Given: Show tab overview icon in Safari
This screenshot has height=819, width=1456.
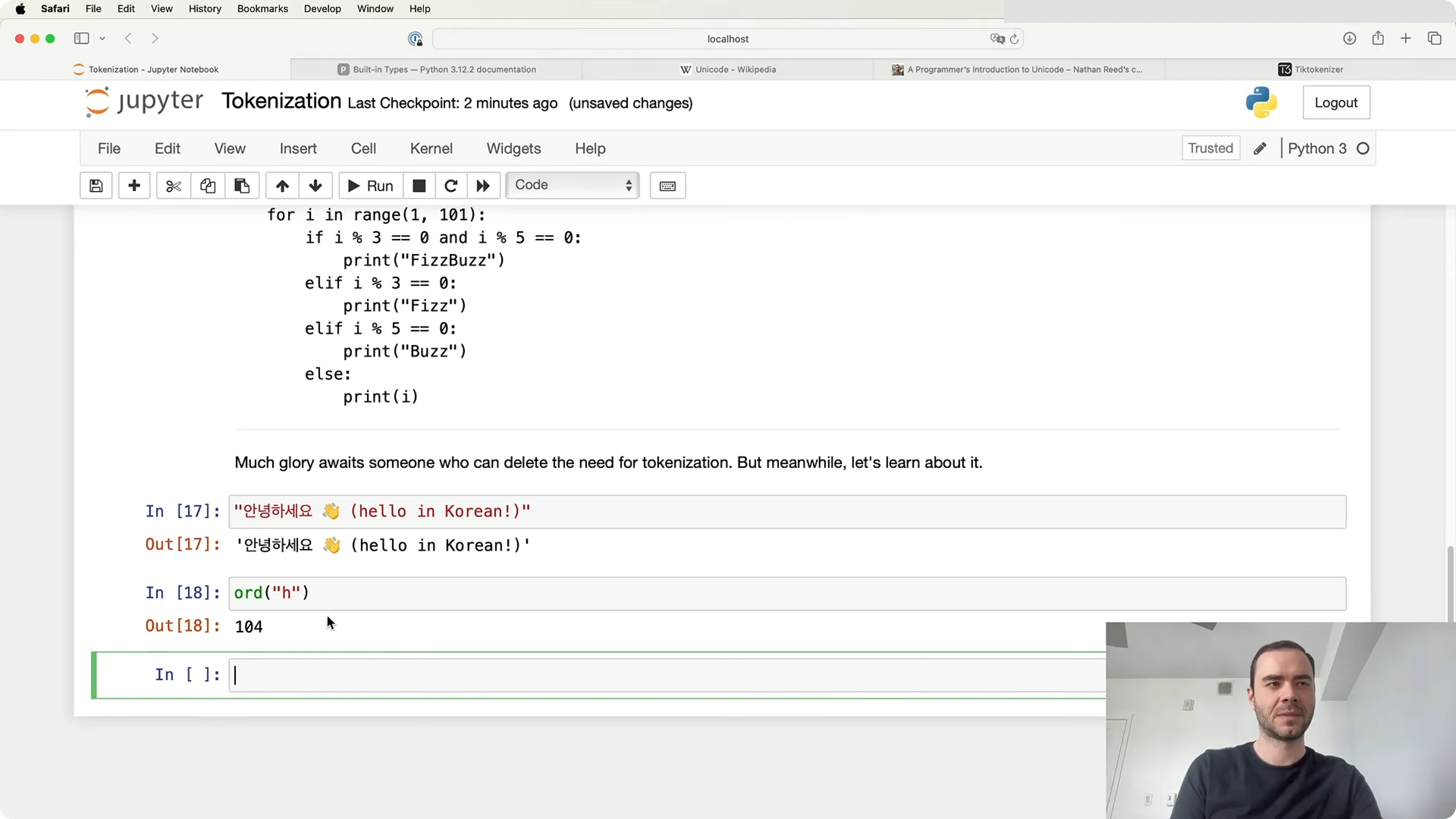Looking at the screenshot, I should point(1434,38).
